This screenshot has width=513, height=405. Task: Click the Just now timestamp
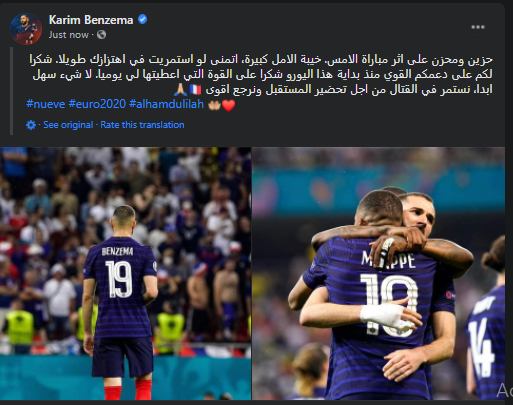pos(68,35)
